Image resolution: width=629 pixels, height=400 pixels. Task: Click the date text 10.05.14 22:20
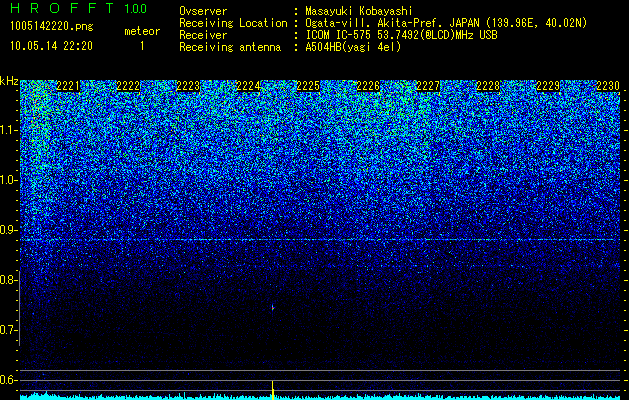tap(51, 46)
